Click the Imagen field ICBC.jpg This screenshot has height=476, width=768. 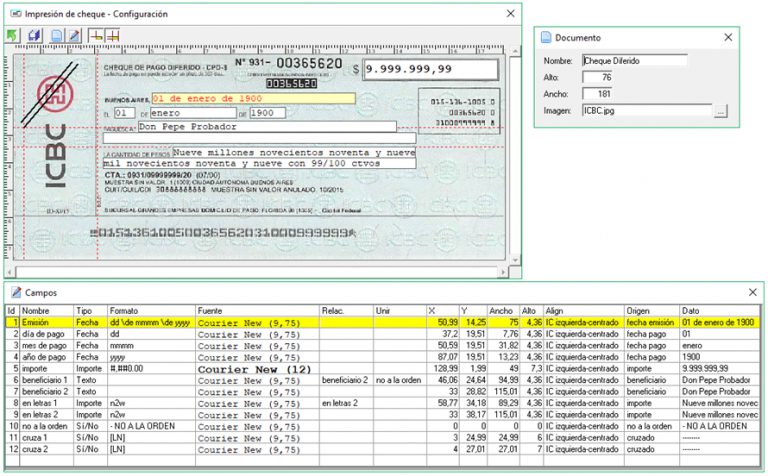coord(647,111)
